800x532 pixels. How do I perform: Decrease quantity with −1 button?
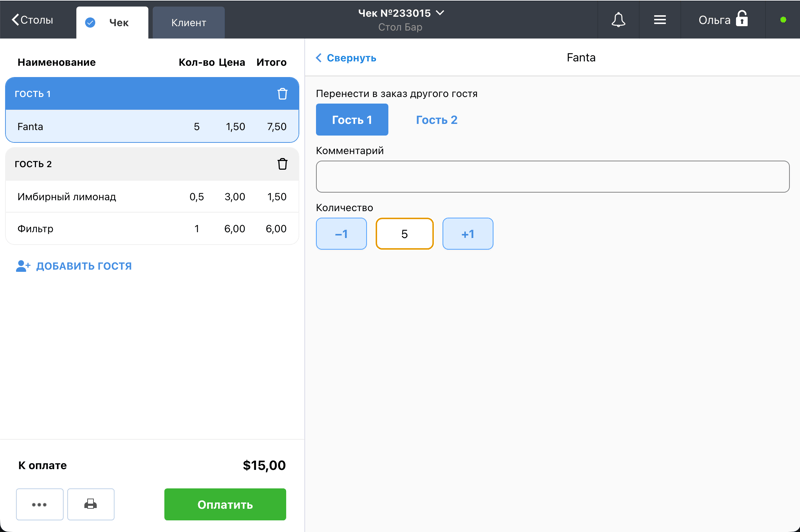click(341, 234)
